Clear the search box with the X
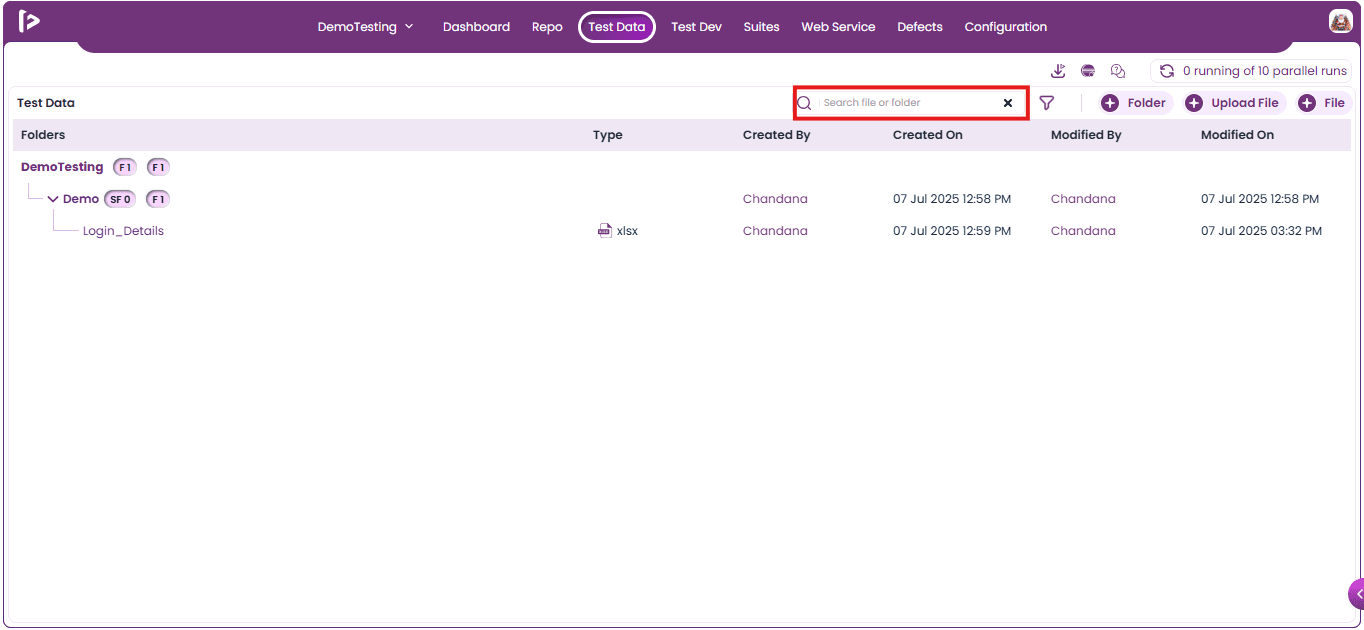Image resolution: width=1364 pixels, height=630 pixels. (1008, 103)
